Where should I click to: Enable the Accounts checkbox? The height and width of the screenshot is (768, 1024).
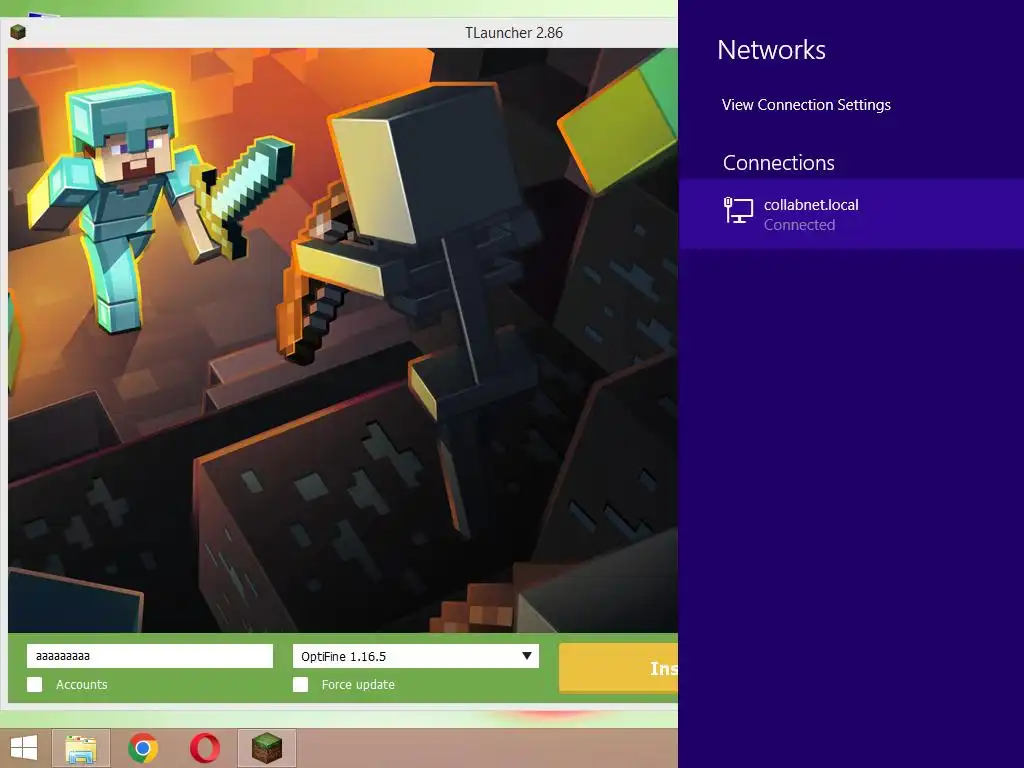pos(35,684)
